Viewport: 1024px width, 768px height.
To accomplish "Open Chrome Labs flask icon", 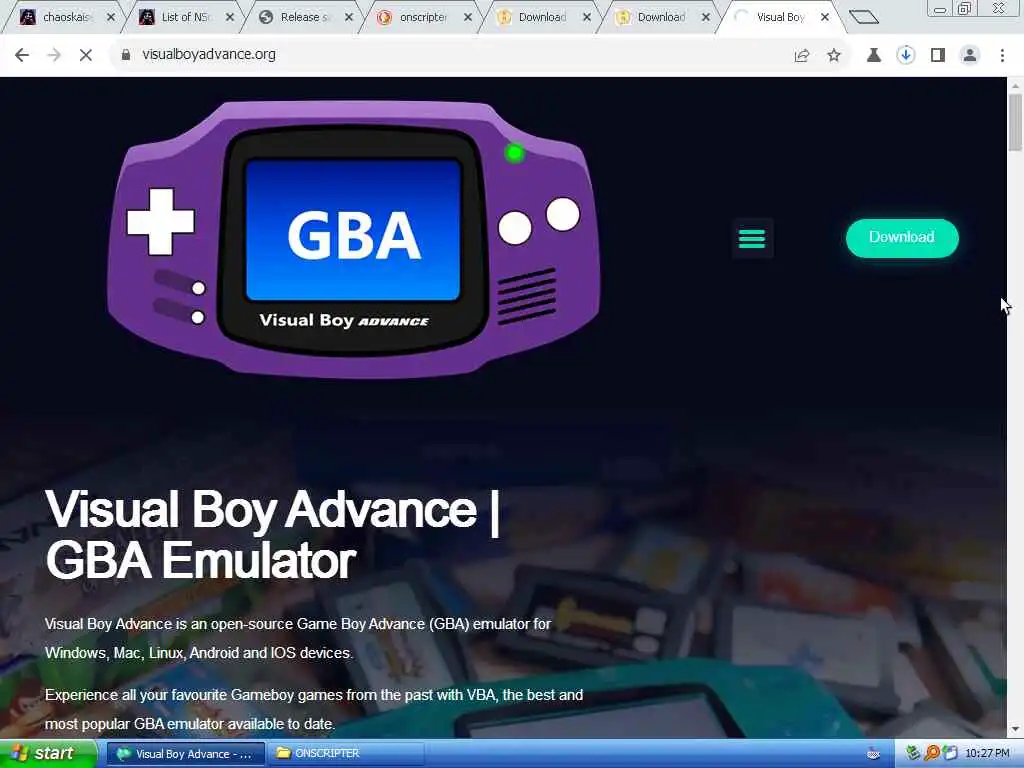I will [x=873, y=56].
